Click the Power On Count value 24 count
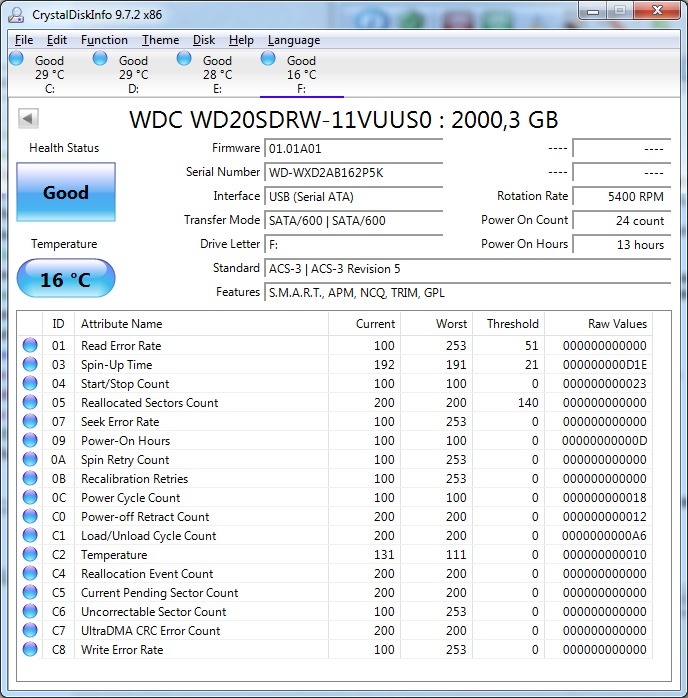This screenshot has height=698, width=688. [622, 220]
